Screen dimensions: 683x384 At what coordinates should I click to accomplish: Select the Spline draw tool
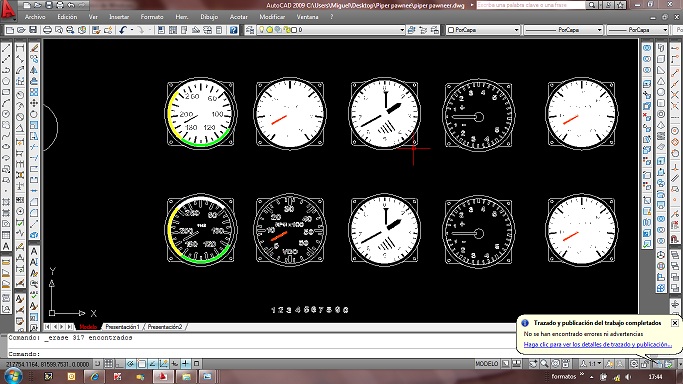(6, 136)
